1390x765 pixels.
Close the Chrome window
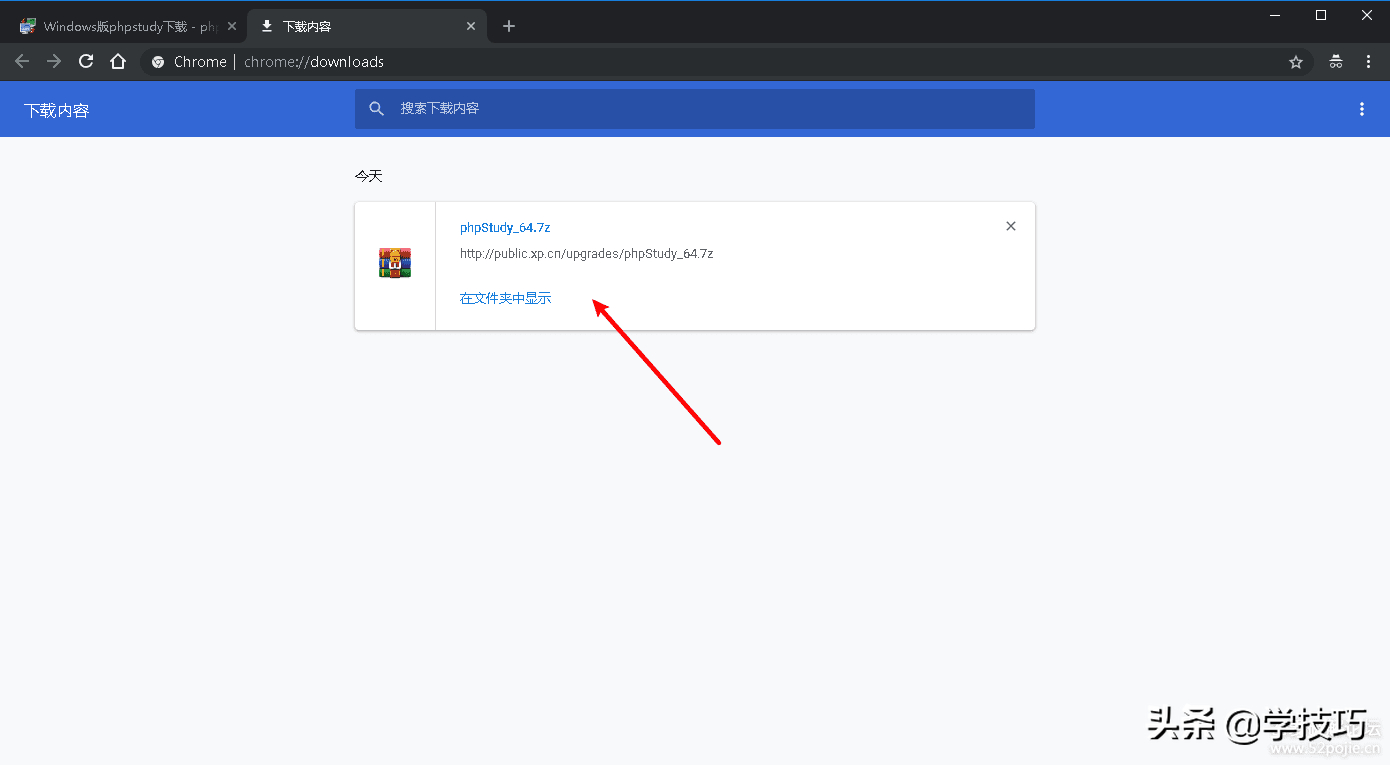[1367, 15]
